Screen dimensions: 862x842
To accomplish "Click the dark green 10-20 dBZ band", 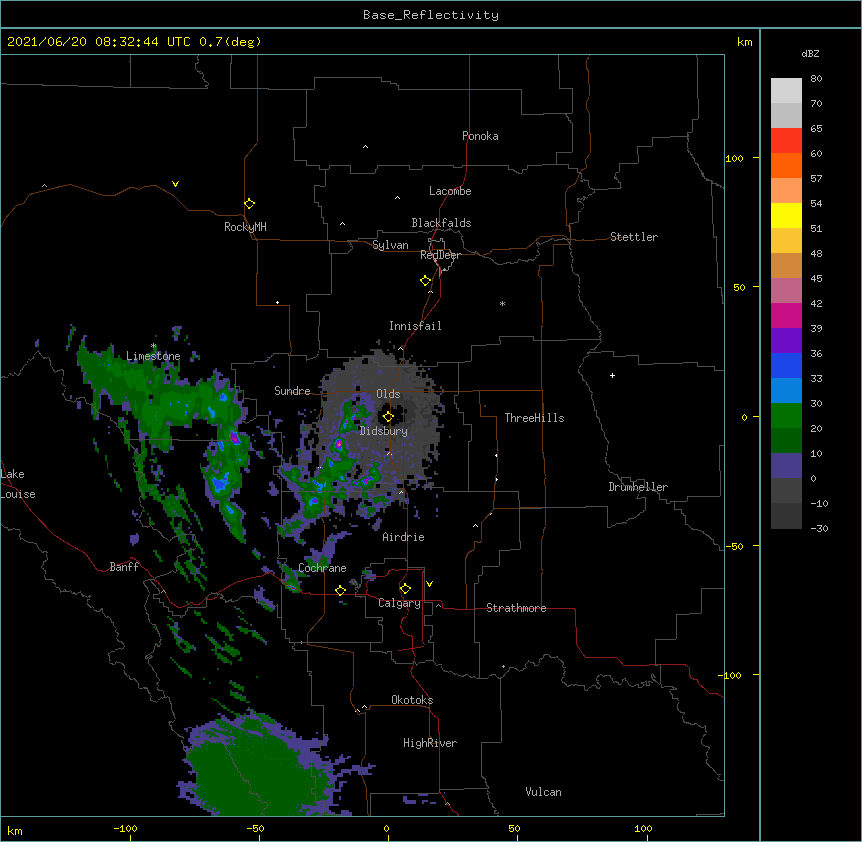I will [x=786, y=441].
